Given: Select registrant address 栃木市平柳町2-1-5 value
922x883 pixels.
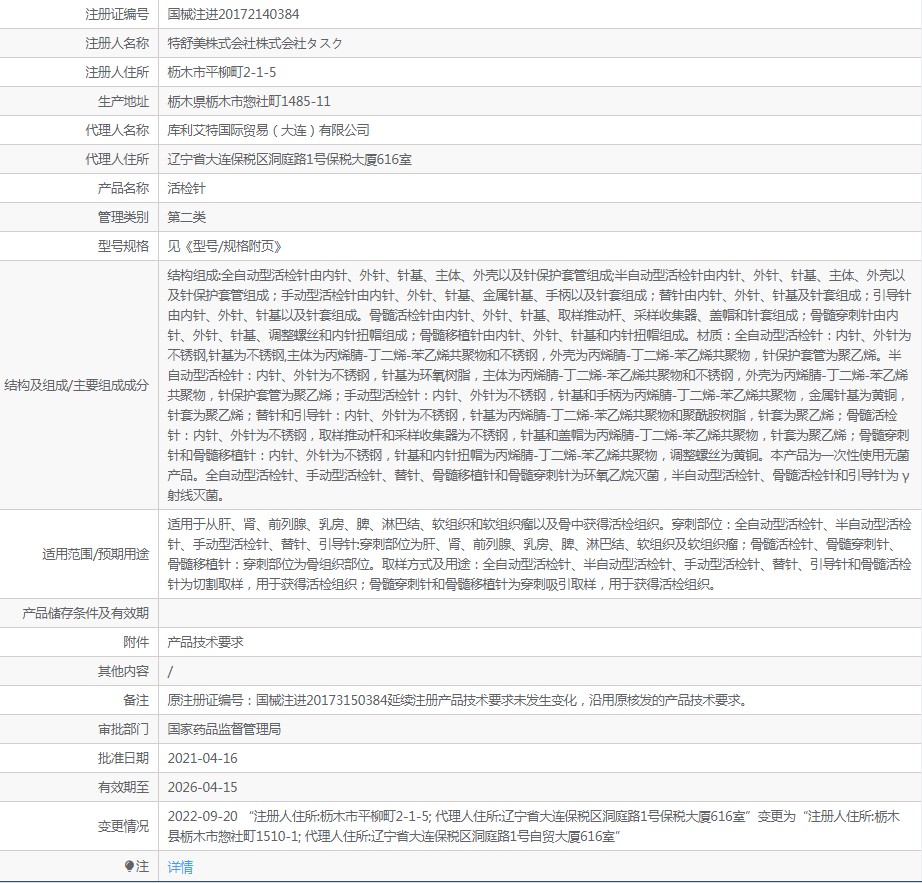Looking at the screenshot, I should [222, 72].
